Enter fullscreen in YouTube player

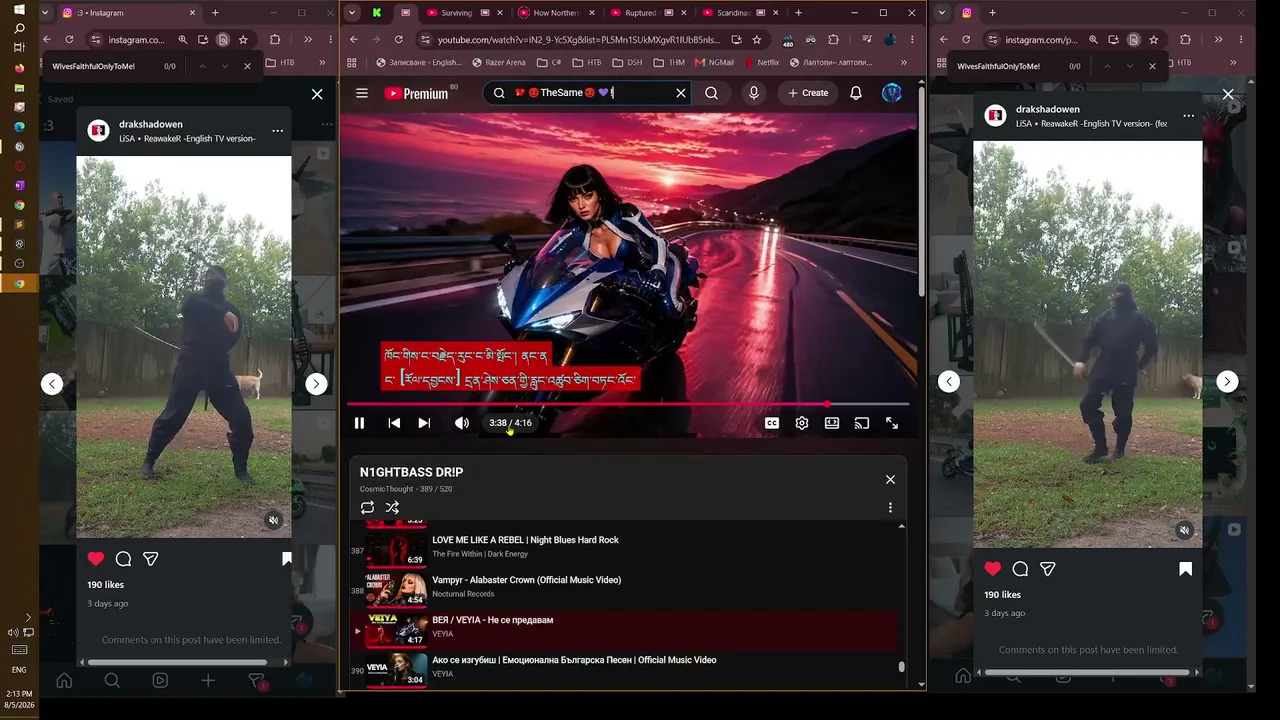coord(892,423)
